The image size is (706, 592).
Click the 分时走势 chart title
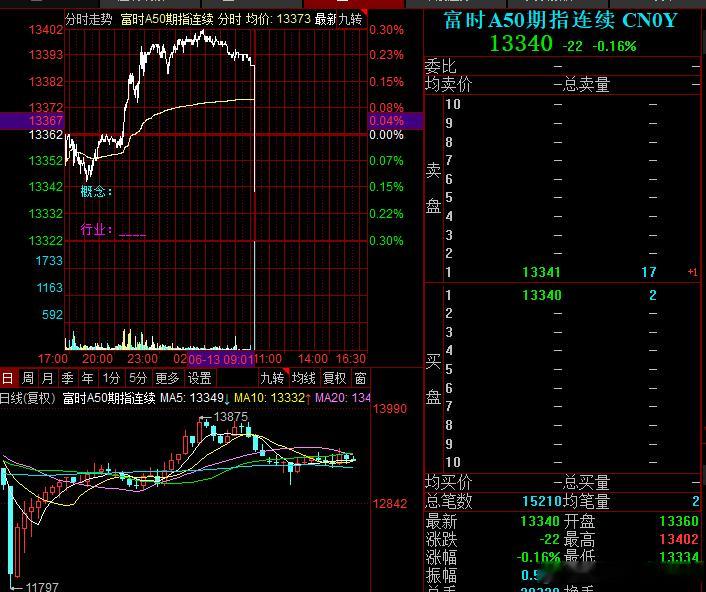[x=89, y=19]
